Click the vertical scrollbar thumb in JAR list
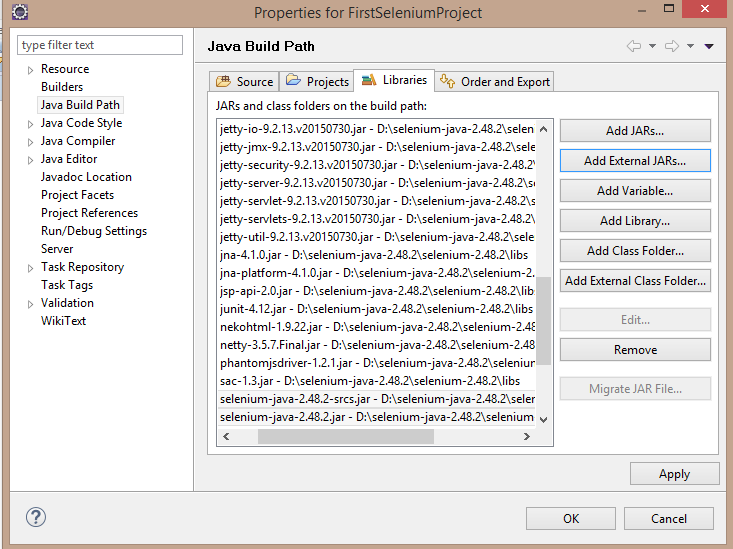 coord(543,320)
